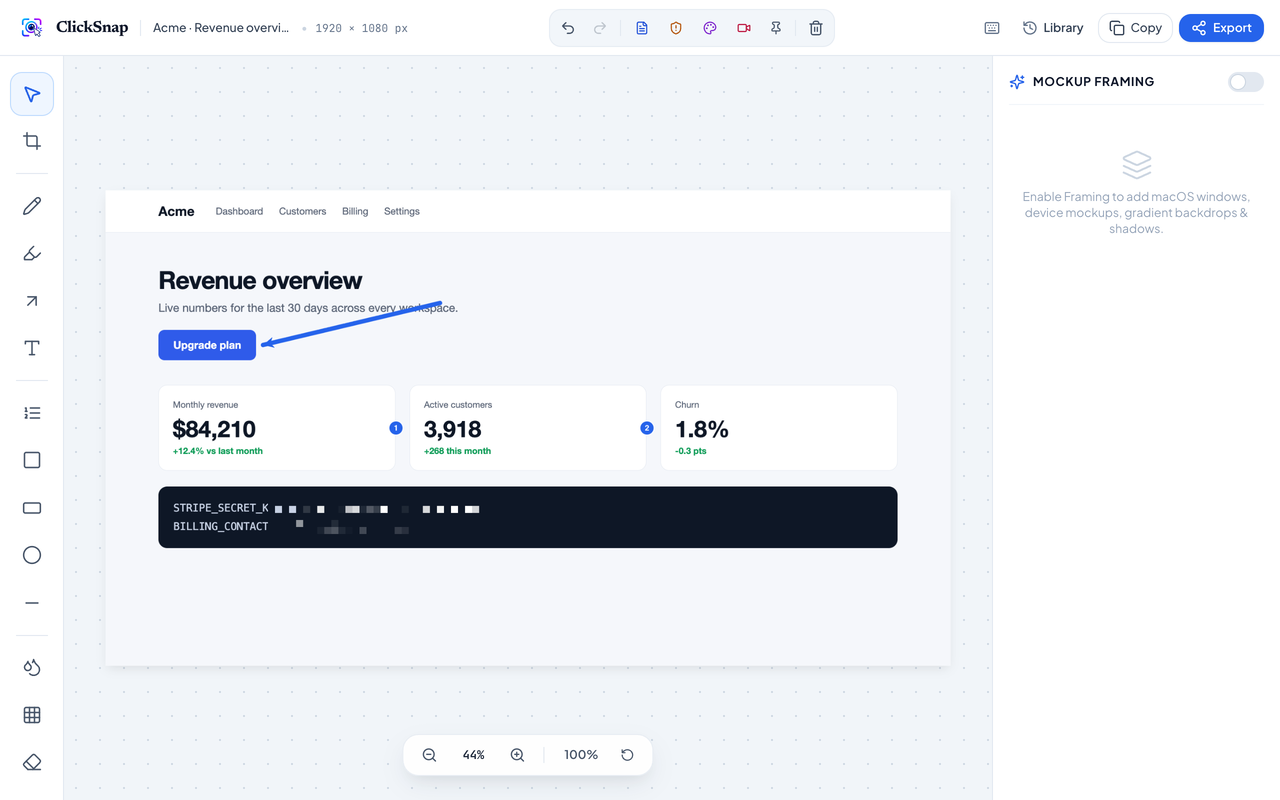Select the grid pixelate tool
The width and height of the screenshot is (1280, 800).
pyautogui.click(x=32, y=715)
